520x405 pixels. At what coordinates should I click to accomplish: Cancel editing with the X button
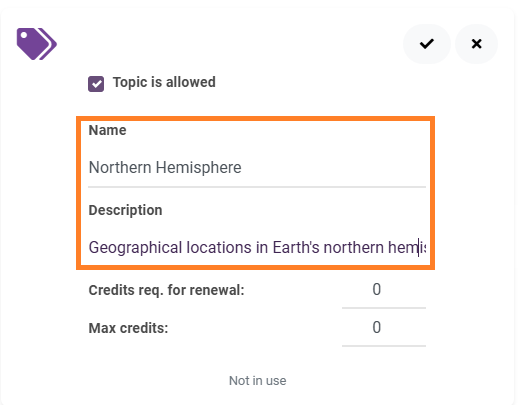[476, 44]
